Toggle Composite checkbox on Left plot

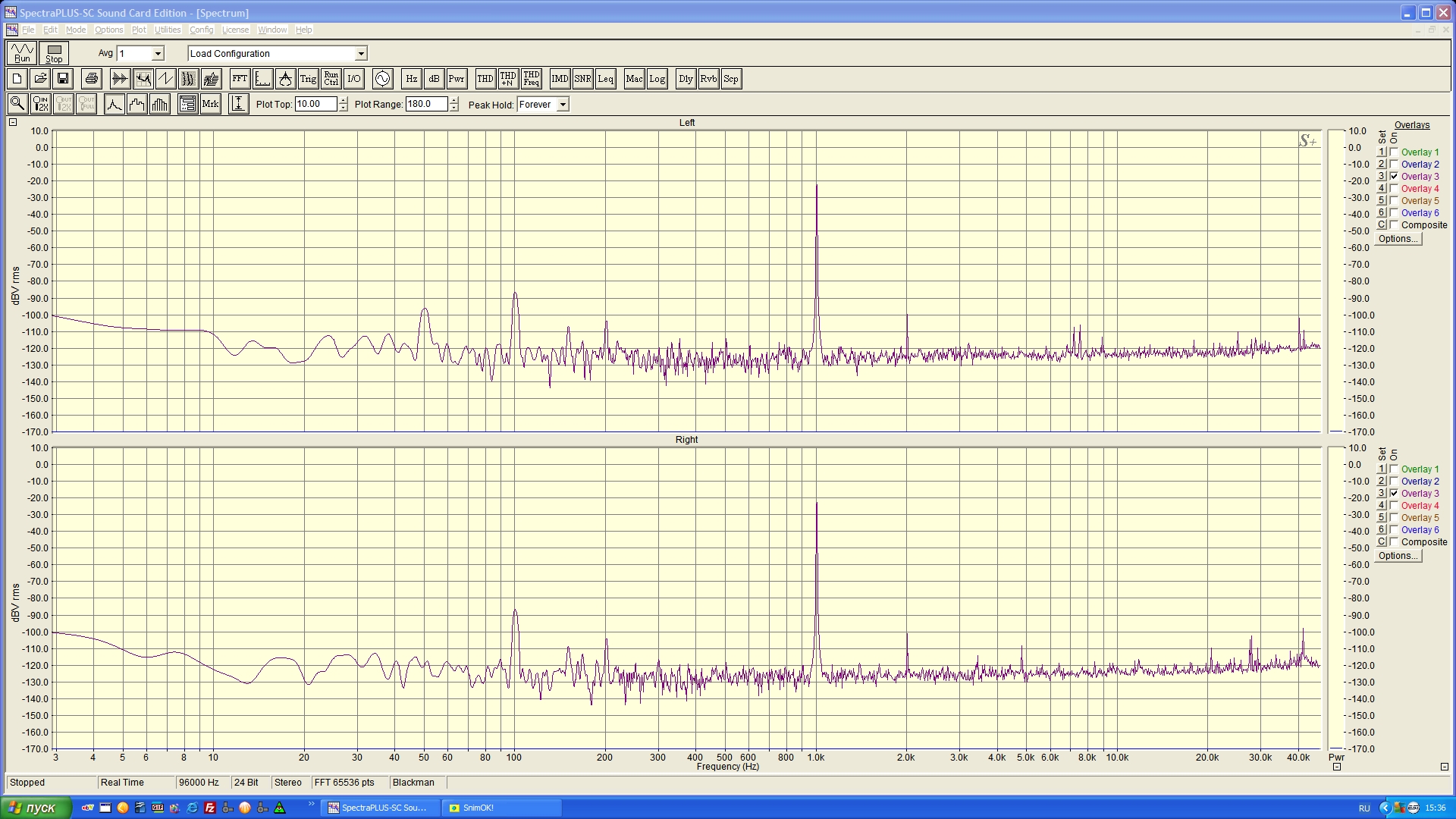click(1394, 225)
